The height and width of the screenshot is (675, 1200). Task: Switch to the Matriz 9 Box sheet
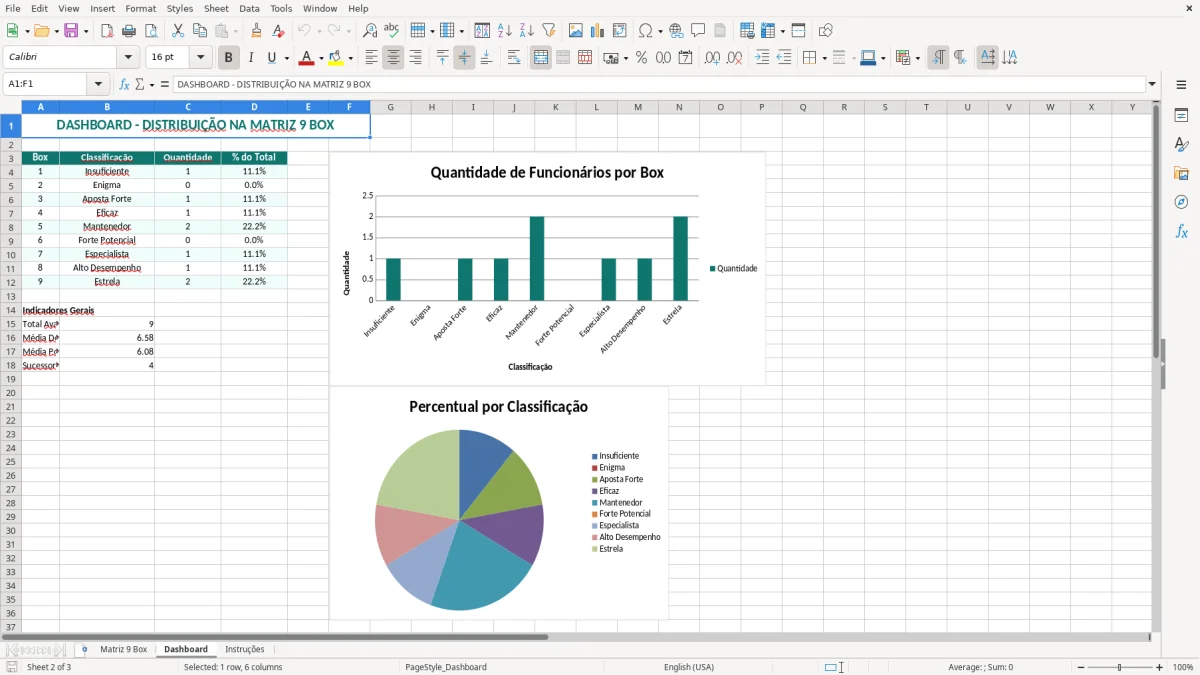(x=123, y=649)
